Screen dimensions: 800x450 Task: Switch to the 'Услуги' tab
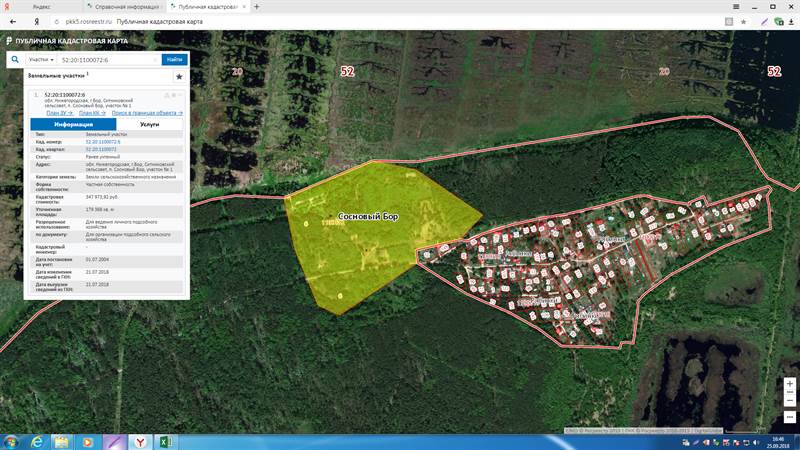(149, 124)
